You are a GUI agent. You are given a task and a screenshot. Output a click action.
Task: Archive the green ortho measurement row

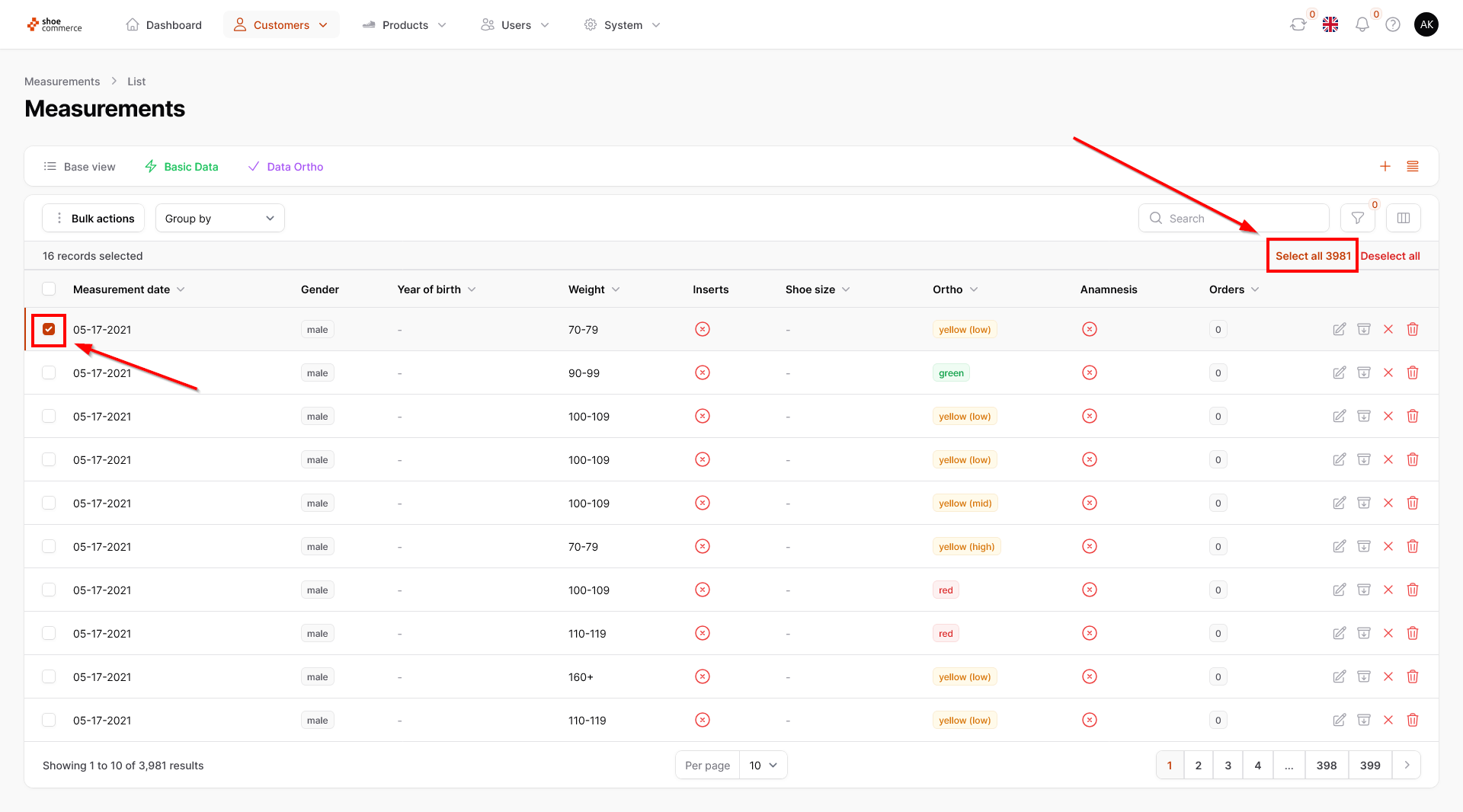1363,373
